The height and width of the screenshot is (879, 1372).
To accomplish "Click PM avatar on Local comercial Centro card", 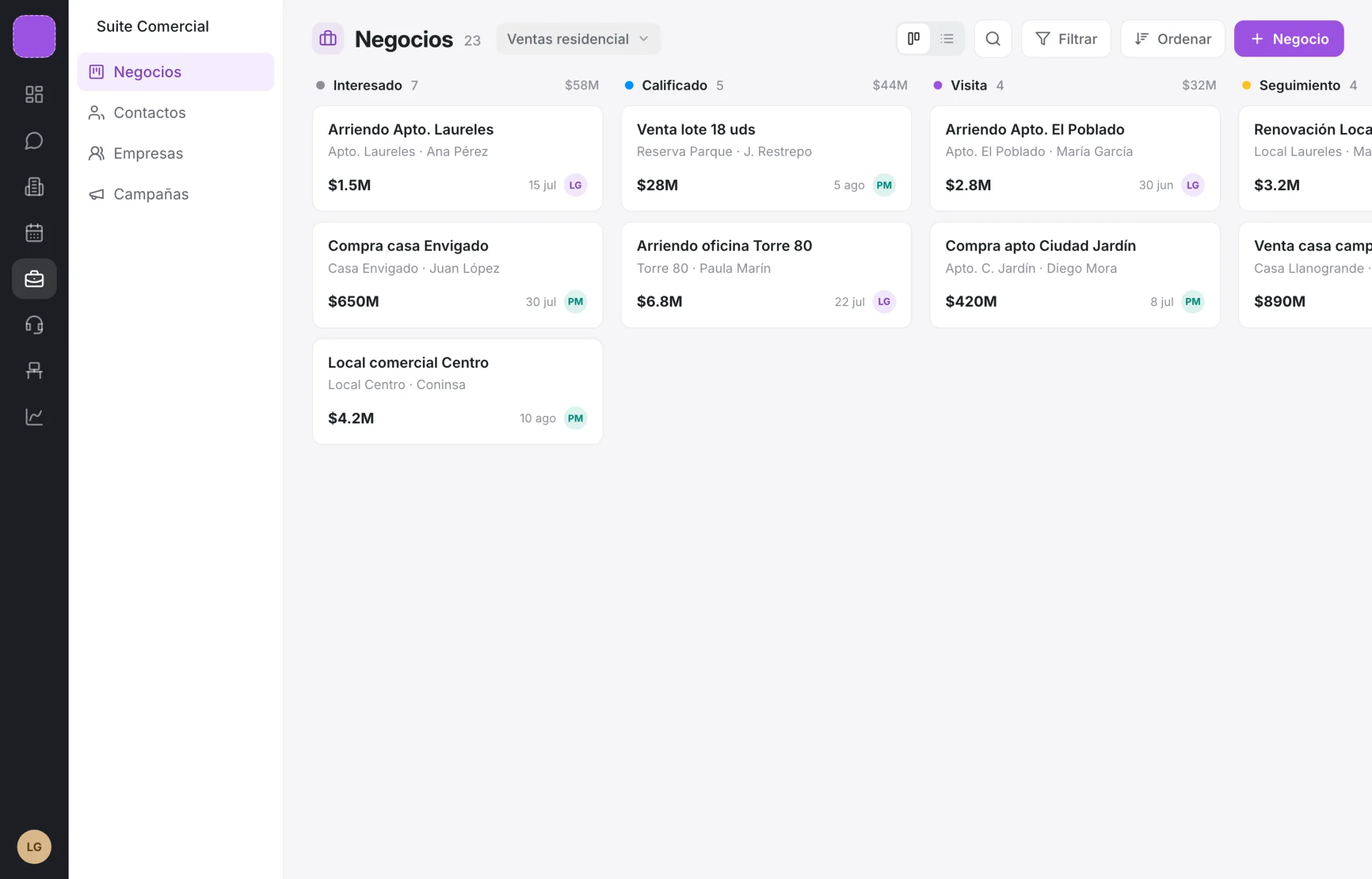I will pyautogui.click(x=575, y=418).
